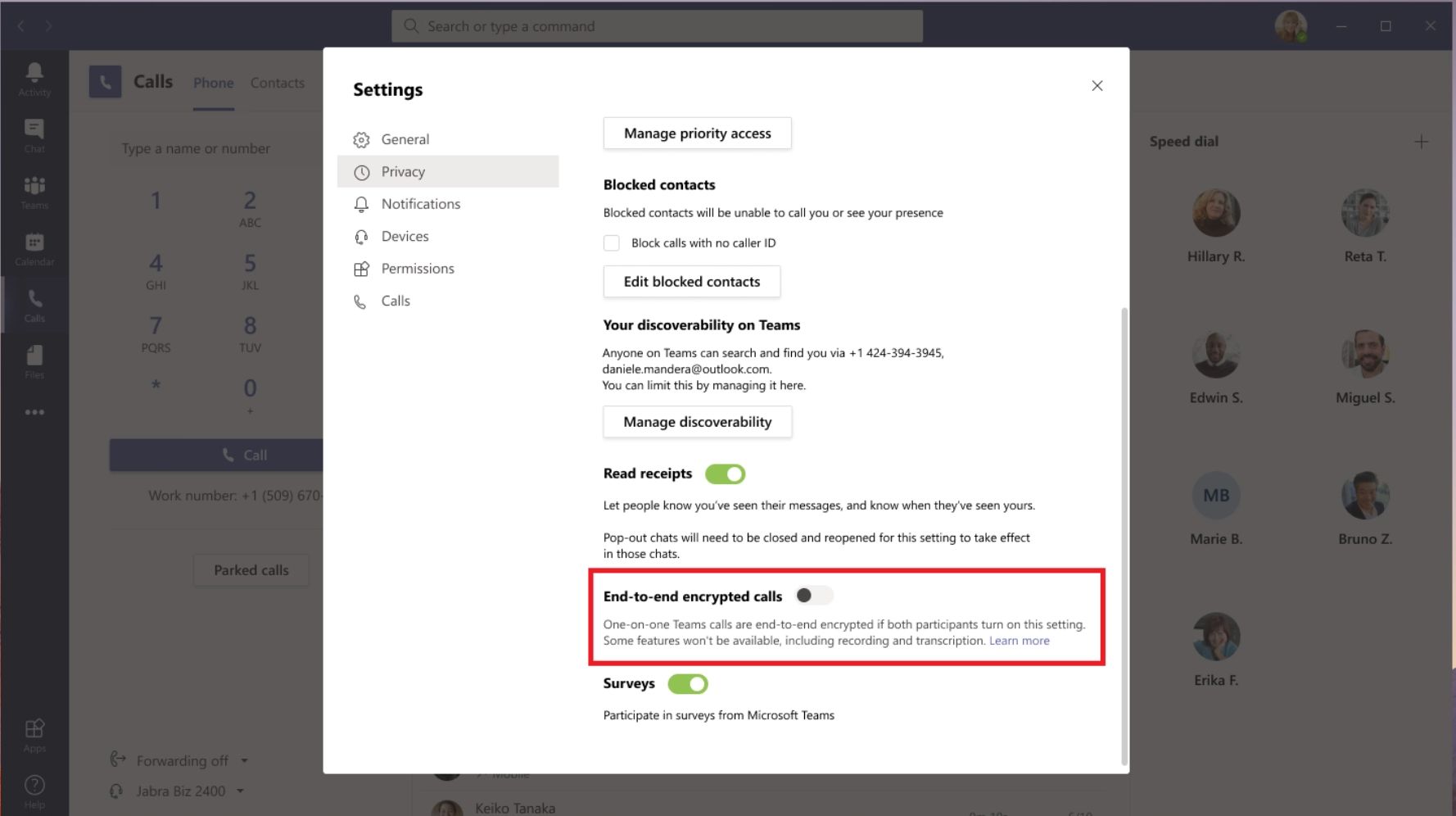
Task: Click the forward navigation arrow
Action: [48, 26]
